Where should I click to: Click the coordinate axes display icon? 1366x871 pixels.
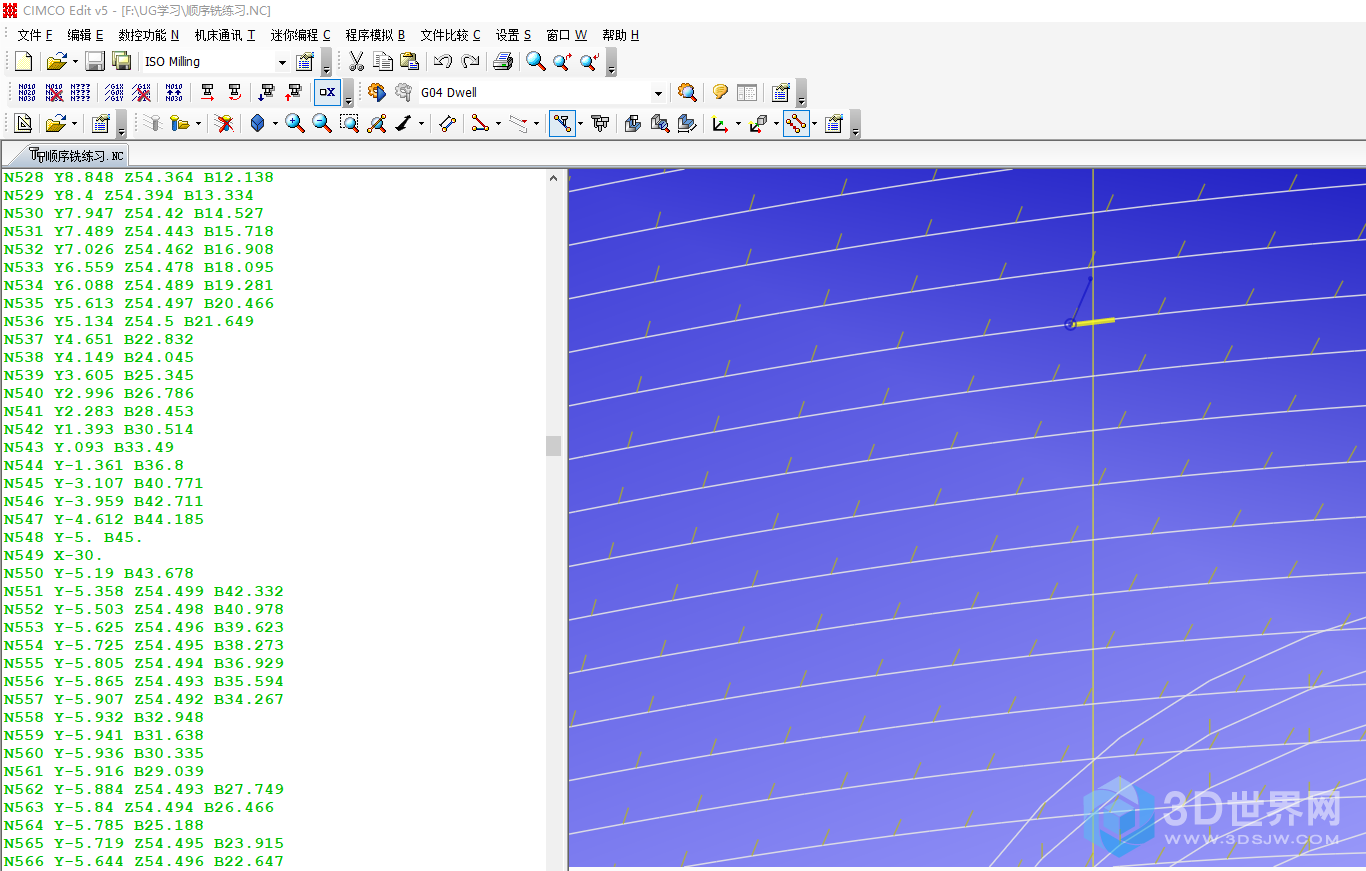(720, 124)
